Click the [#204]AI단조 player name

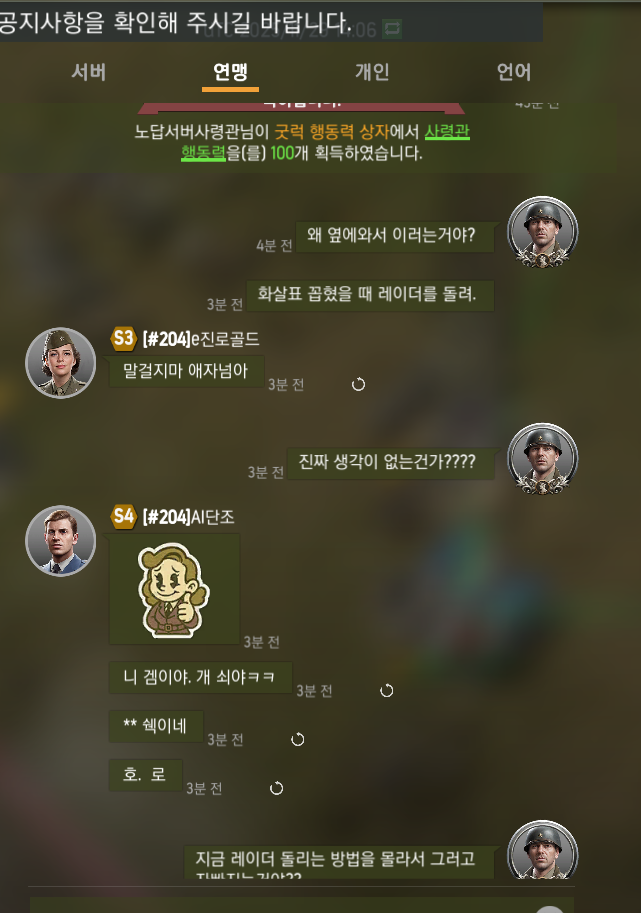click(188, 517)
